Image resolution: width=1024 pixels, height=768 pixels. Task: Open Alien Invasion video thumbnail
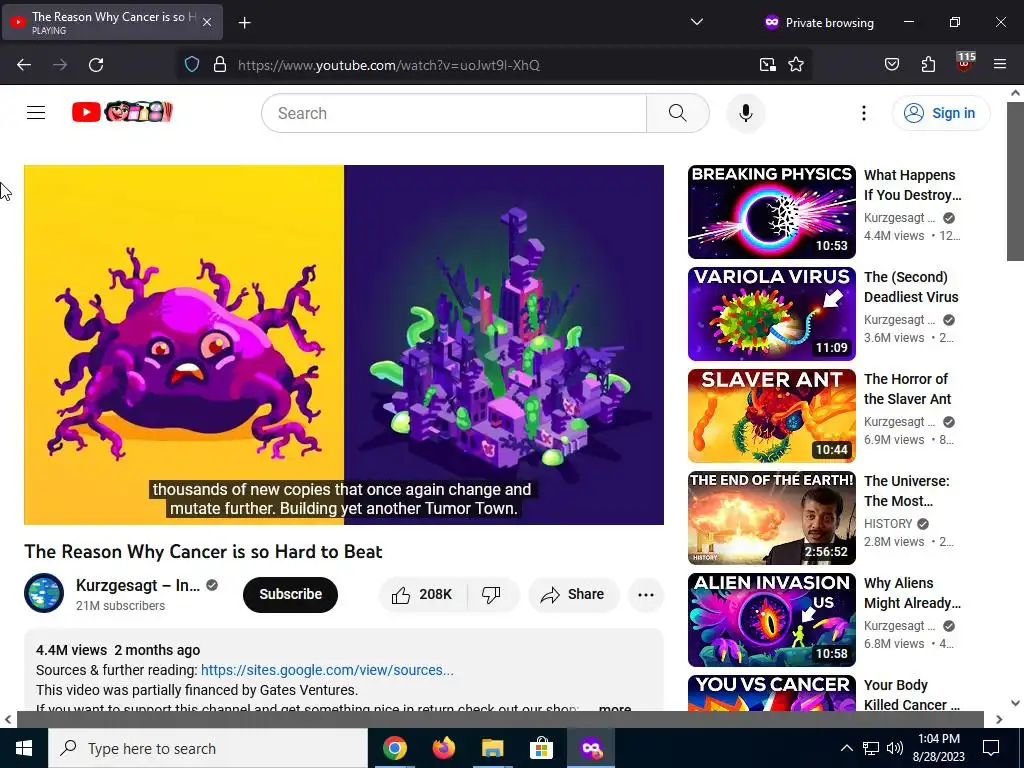coord(771,620)
